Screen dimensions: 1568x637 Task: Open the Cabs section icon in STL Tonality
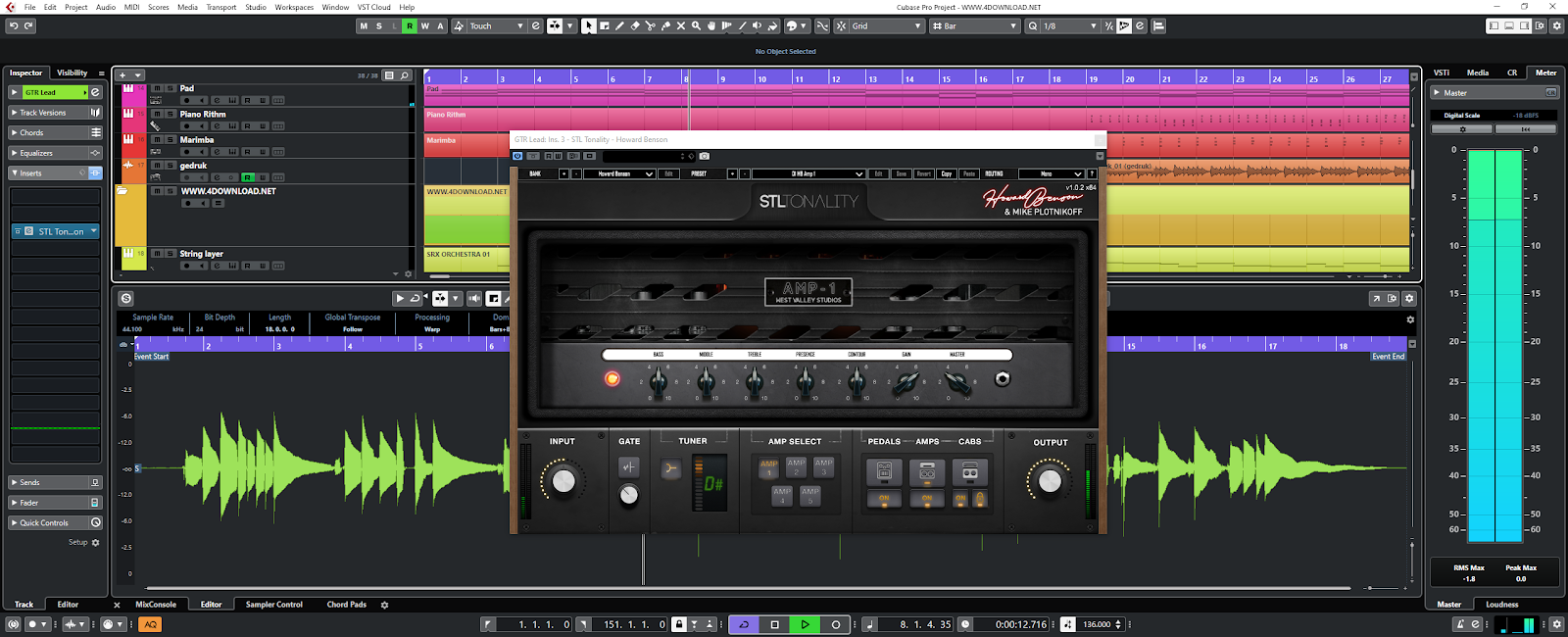970,472
